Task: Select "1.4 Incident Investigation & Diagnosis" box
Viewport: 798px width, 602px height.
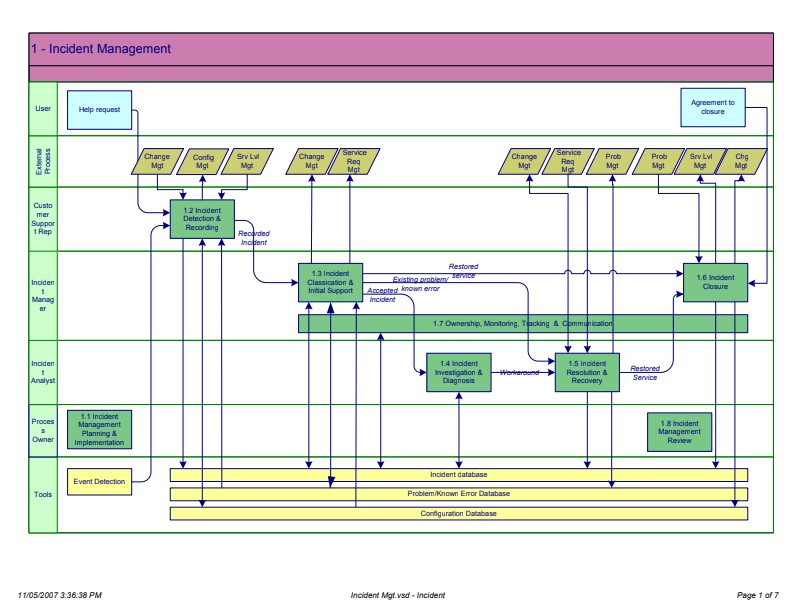Action: [459, 372]
